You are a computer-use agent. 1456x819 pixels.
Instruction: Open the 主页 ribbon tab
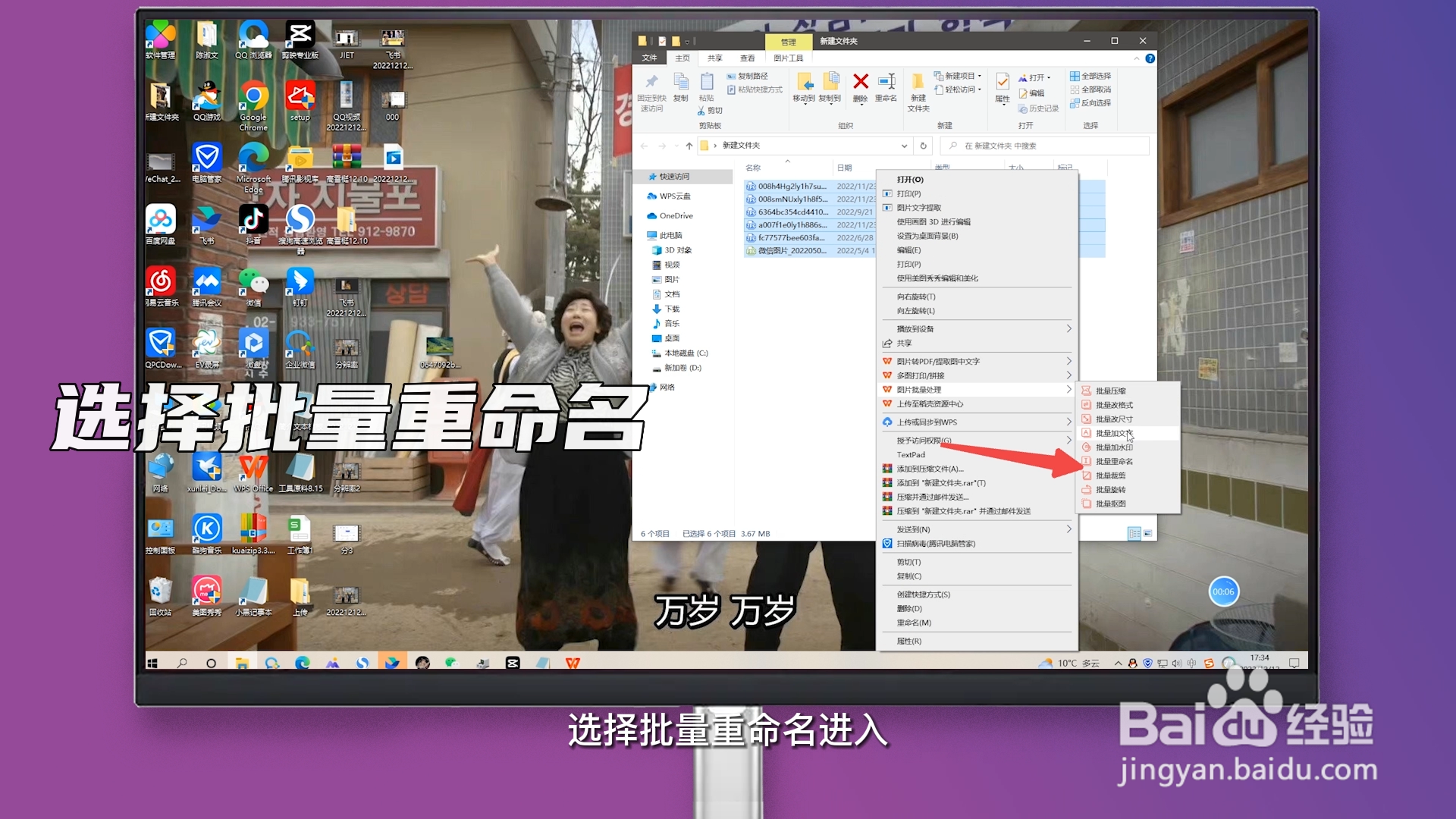(x=682, y=58)
